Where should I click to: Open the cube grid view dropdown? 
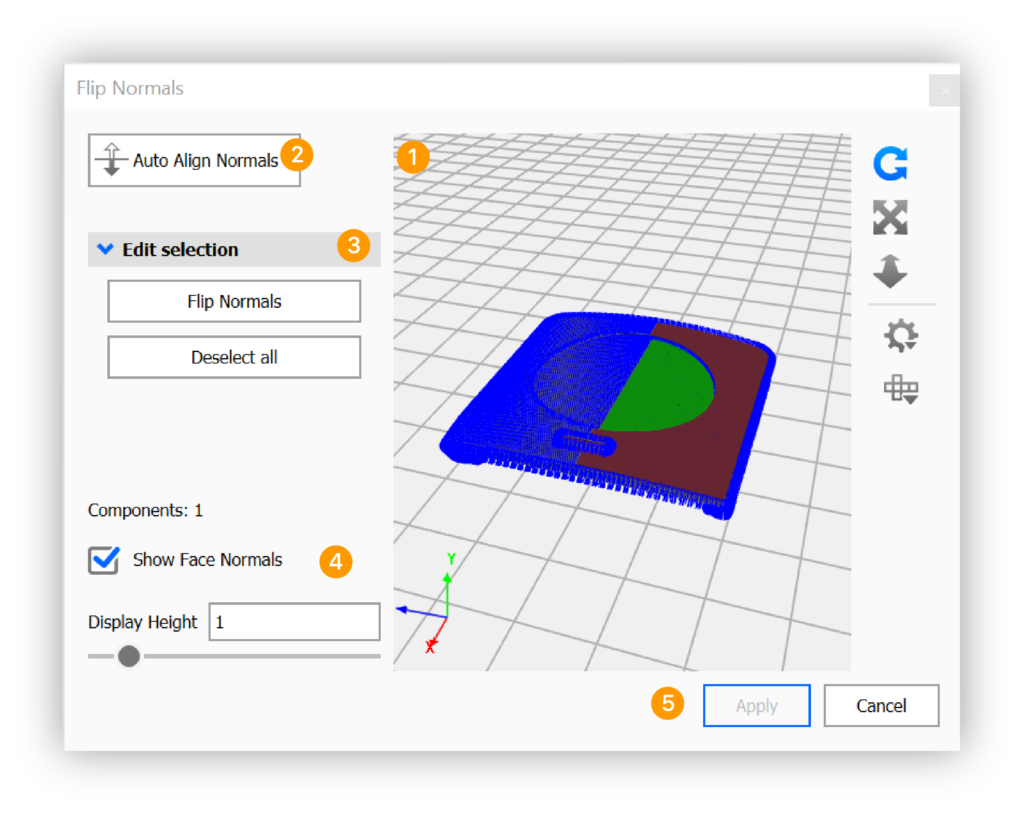(x=901, y=389)
